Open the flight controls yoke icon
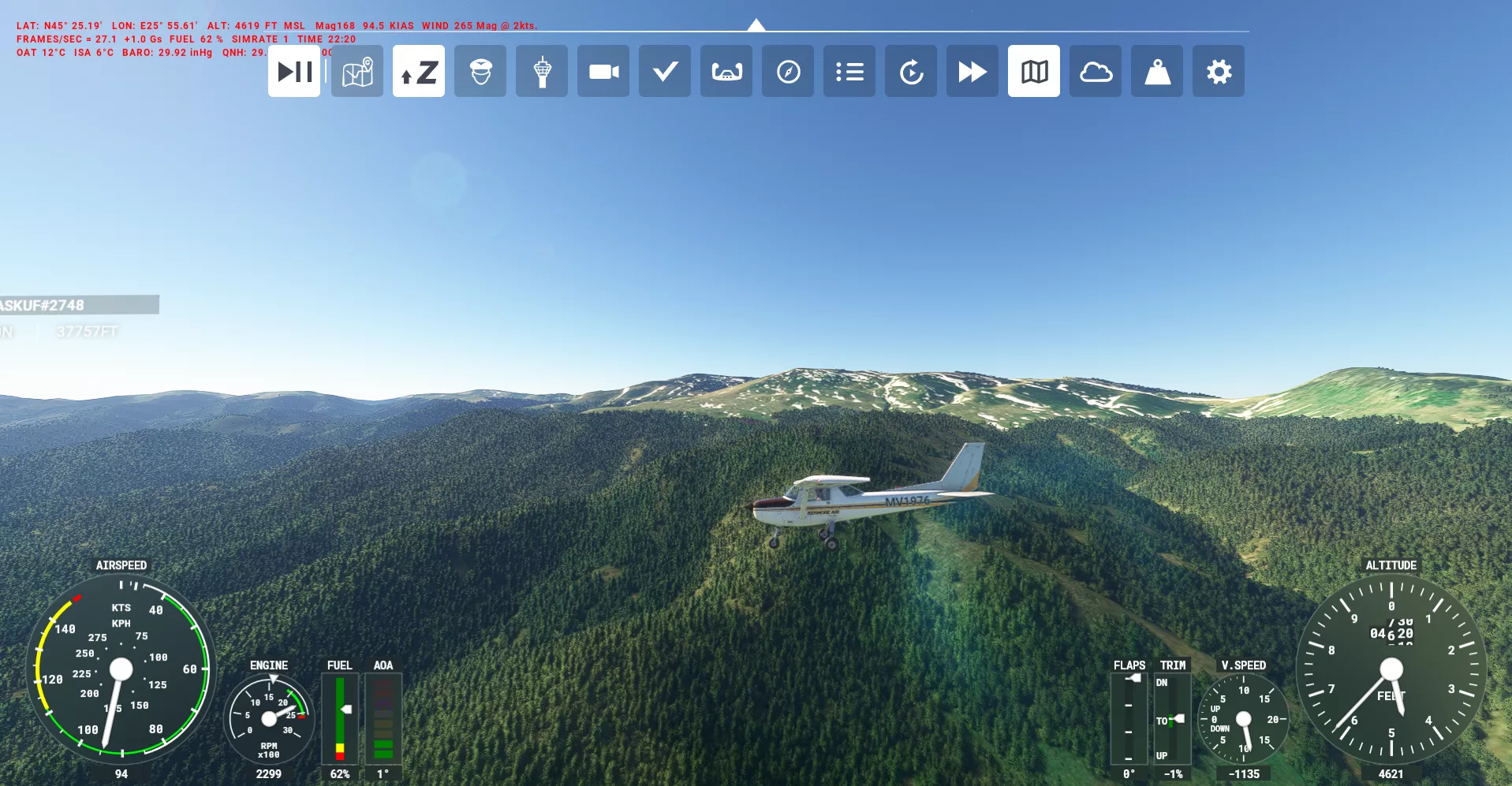The height and width of the screenshot is (786, 1512). 726,72
